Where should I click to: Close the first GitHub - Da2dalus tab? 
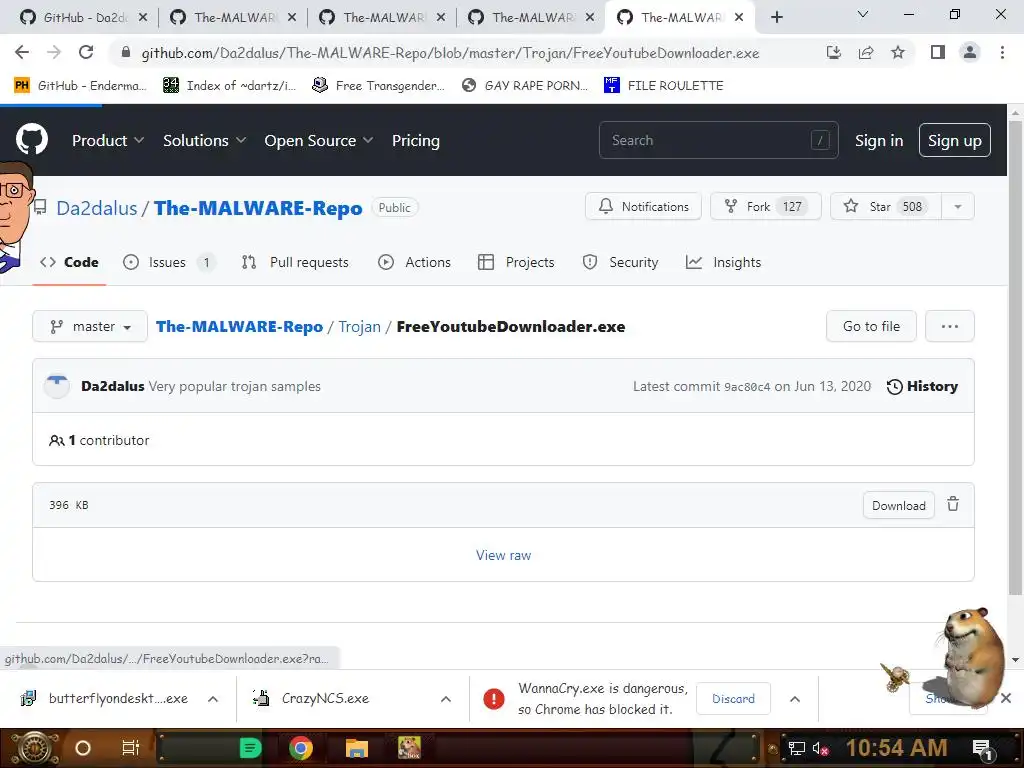[x=143, y=17]
